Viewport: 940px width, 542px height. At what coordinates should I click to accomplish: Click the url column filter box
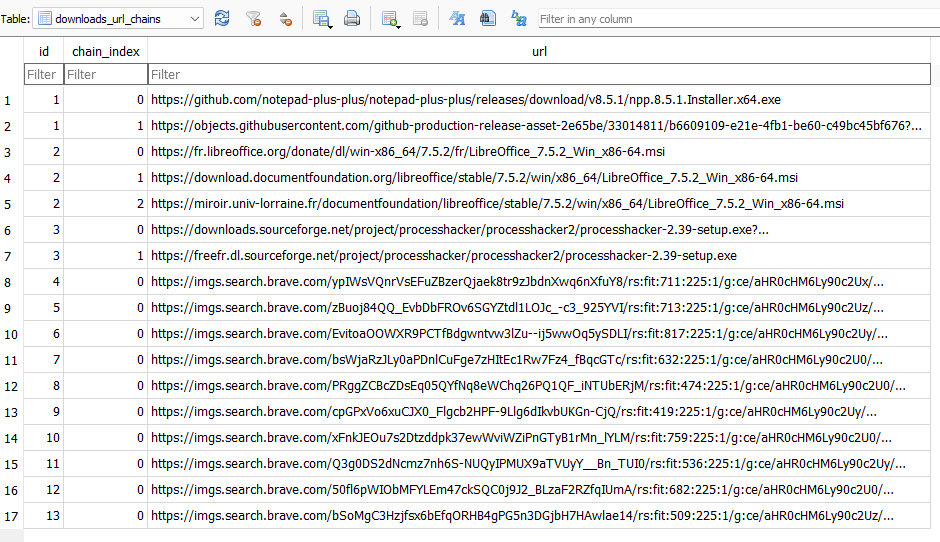(539, 74)
